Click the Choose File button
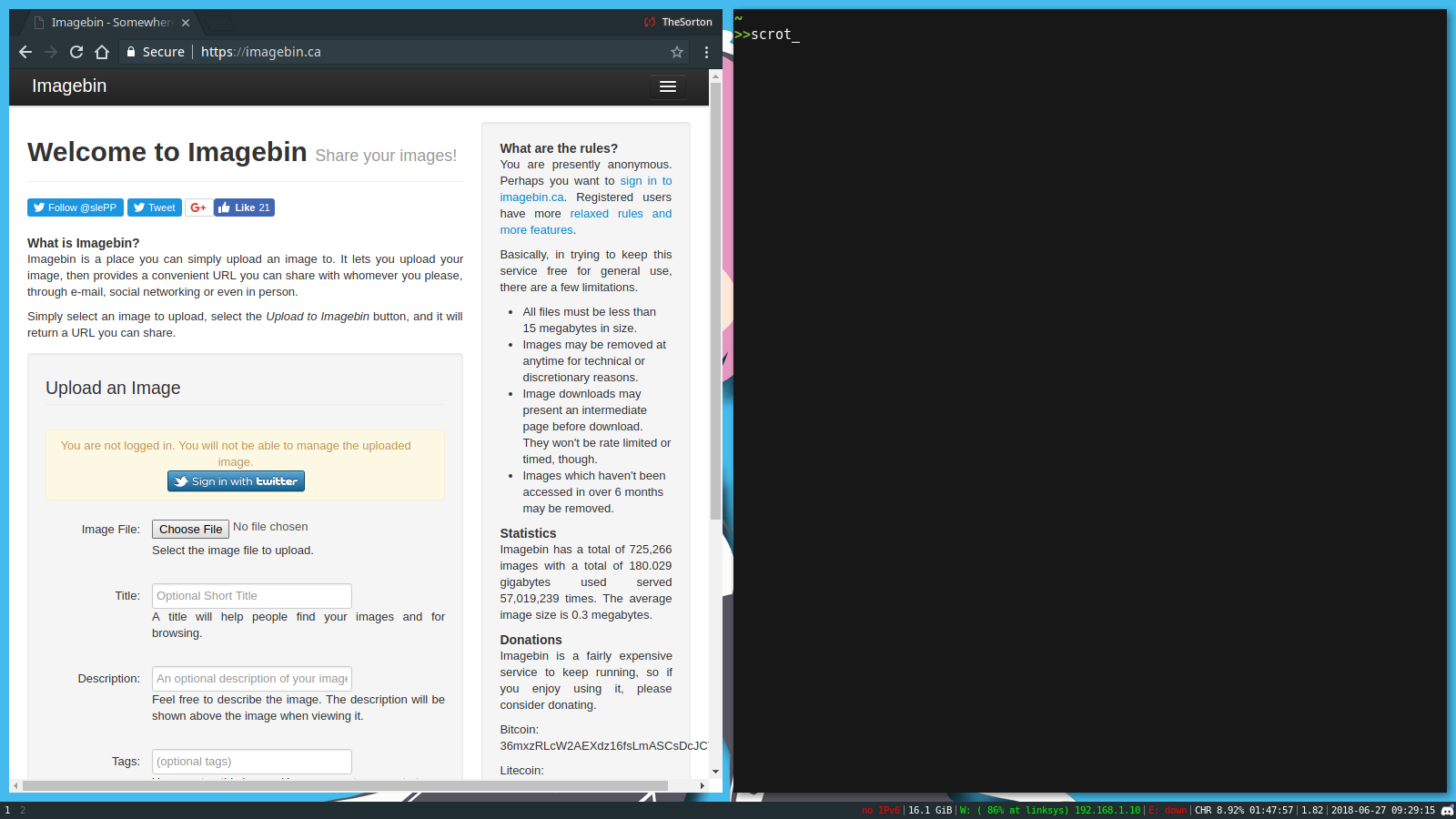1456x819 pixels. tap(190, 529)
